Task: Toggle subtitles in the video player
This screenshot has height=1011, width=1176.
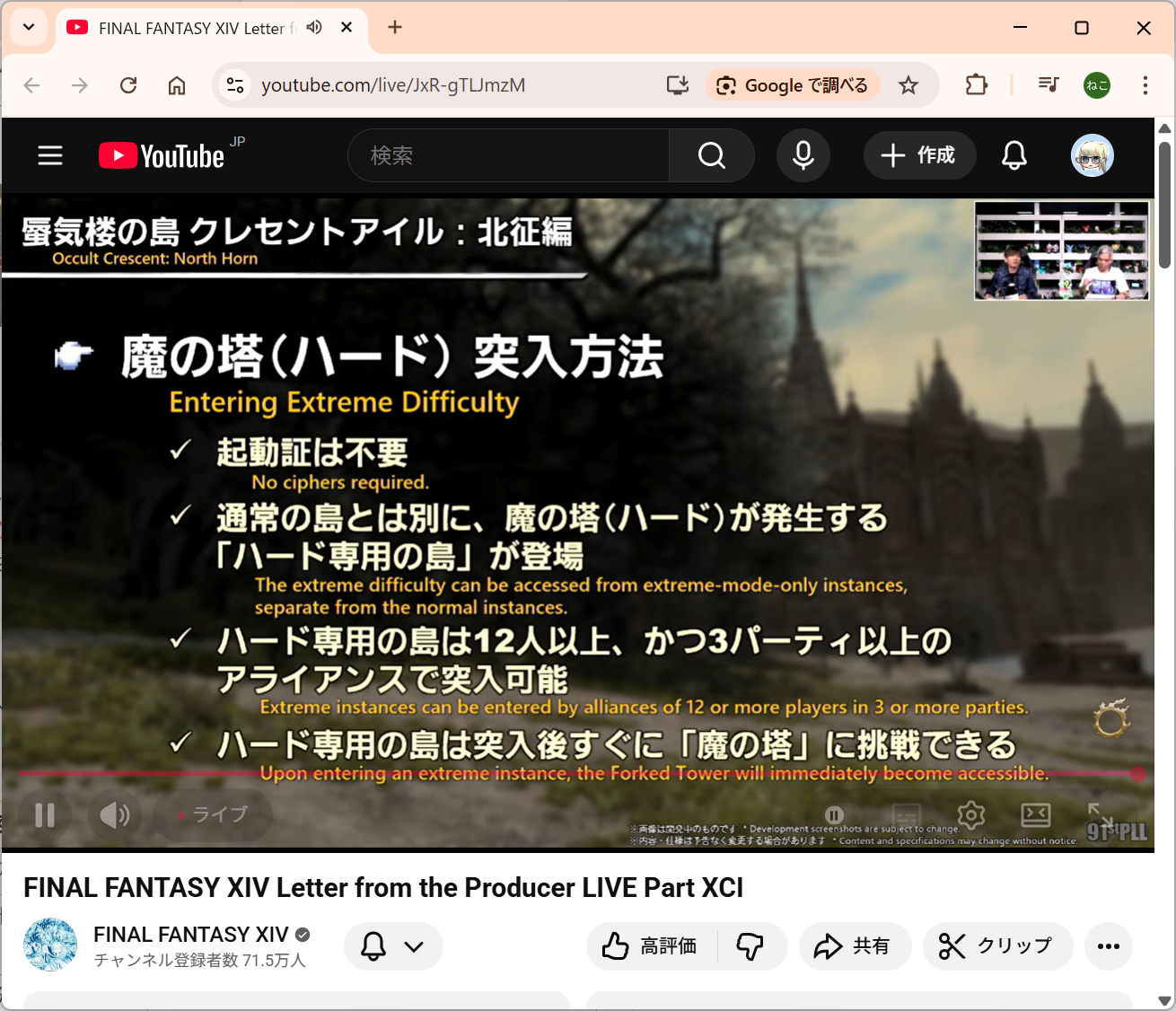Action: (907, 815)
